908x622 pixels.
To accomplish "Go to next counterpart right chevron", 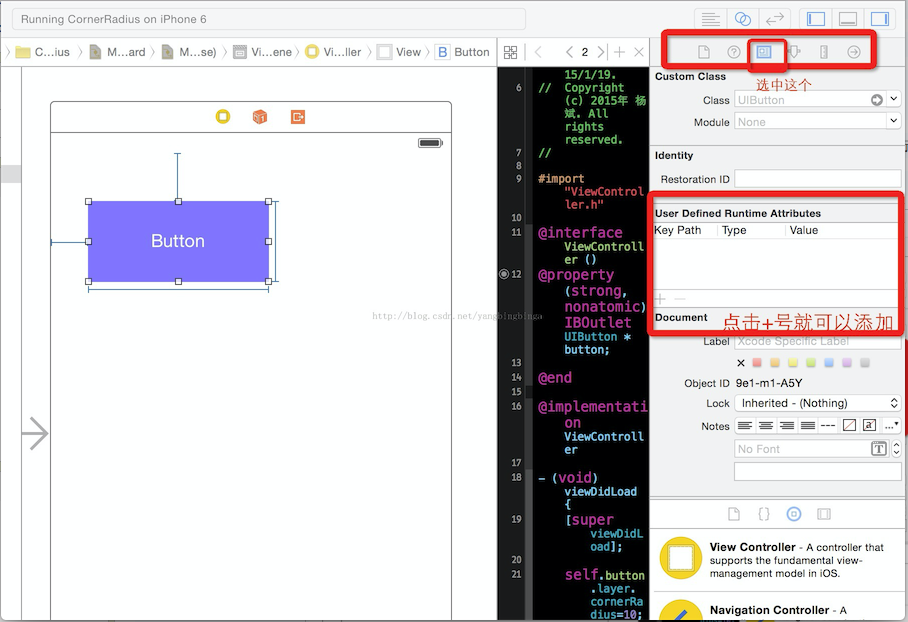I will 601,52.
